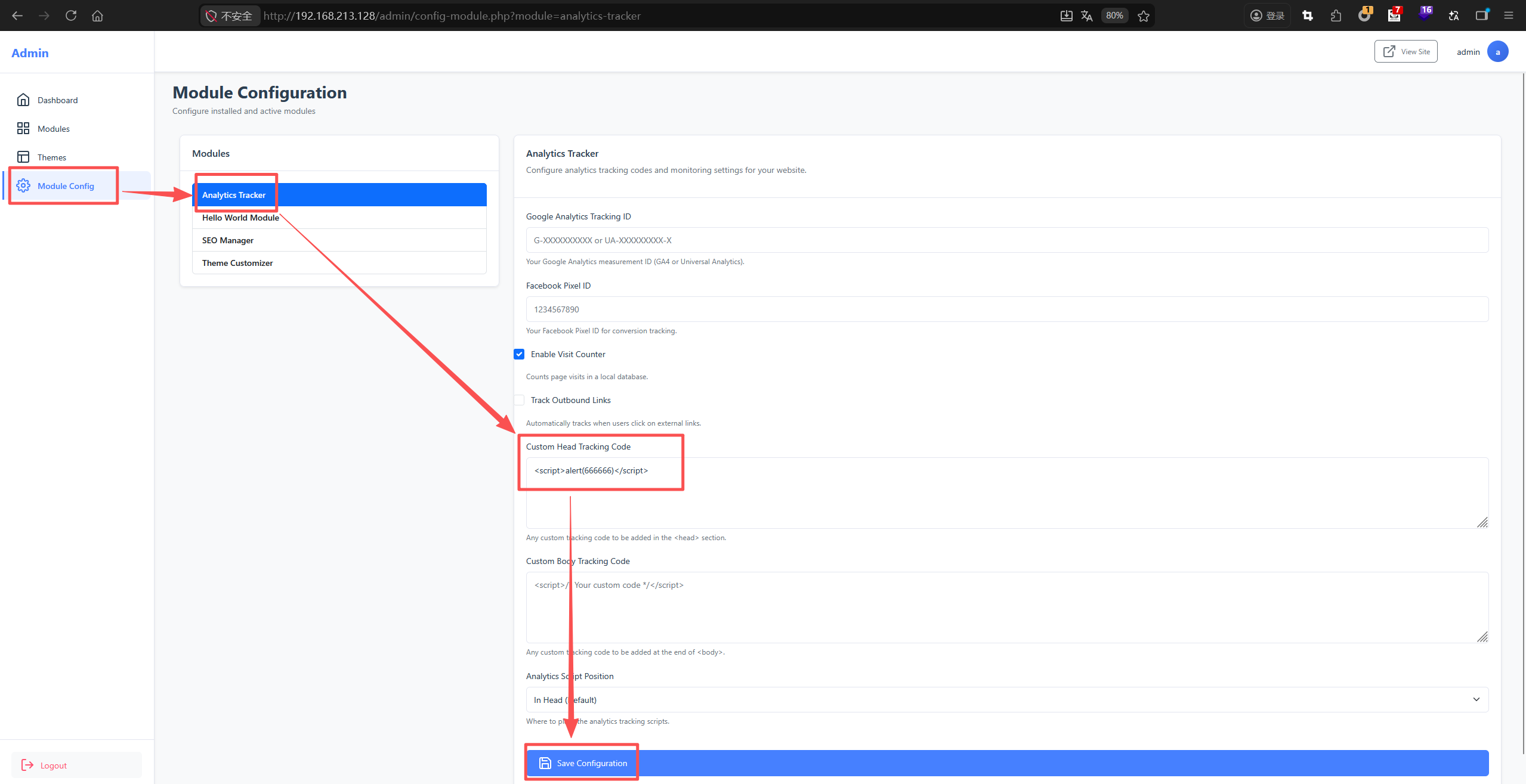The height and width of the screenshot is (784, 1526).
Task: Click the Custom Head textarea resize handle
Action: pyautogui.click(x=1482, y=522)
